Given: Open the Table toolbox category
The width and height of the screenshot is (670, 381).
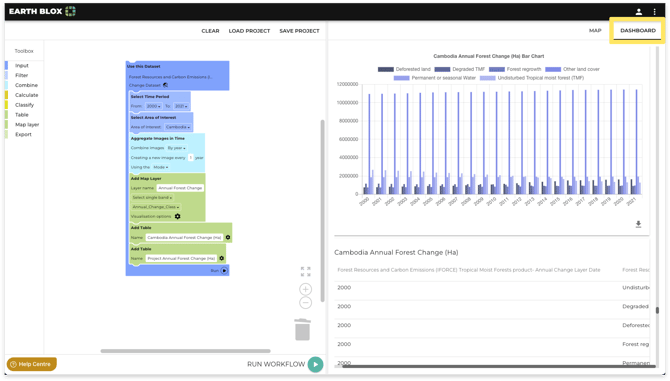Looking at the screenshot, I should pos(22,114).
